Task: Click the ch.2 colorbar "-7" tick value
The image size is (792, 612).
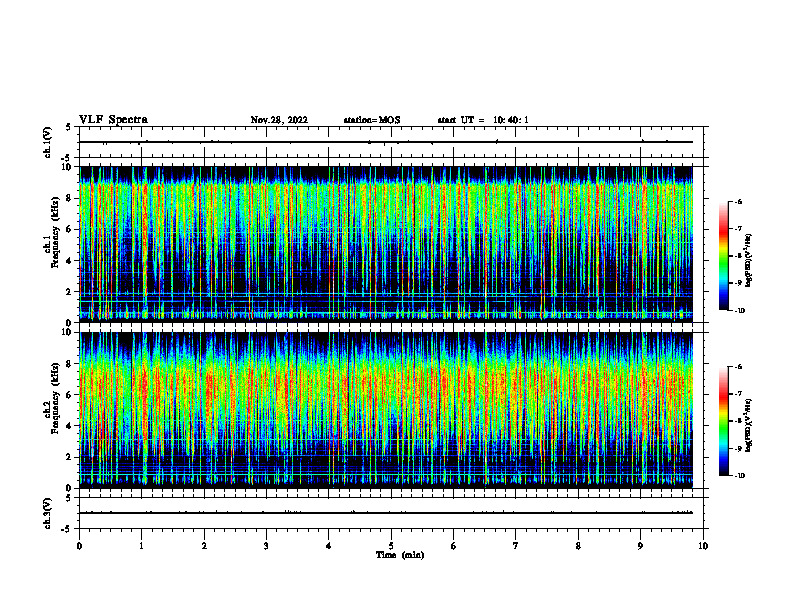Action: [x=738, y=394]
